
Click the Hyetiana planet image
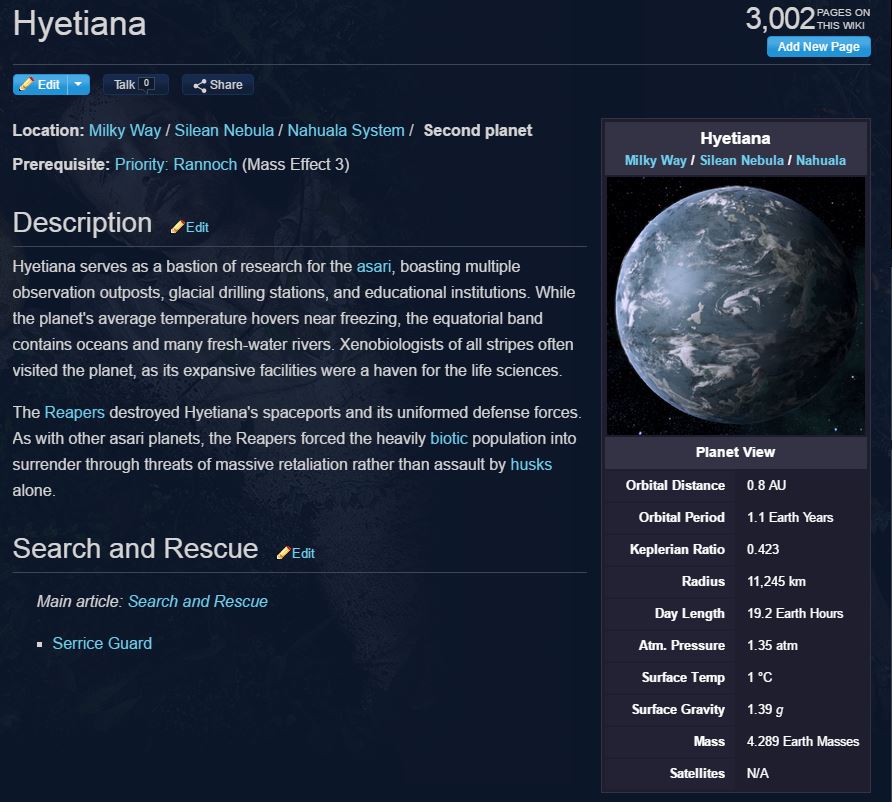click(x=736, y=306)
